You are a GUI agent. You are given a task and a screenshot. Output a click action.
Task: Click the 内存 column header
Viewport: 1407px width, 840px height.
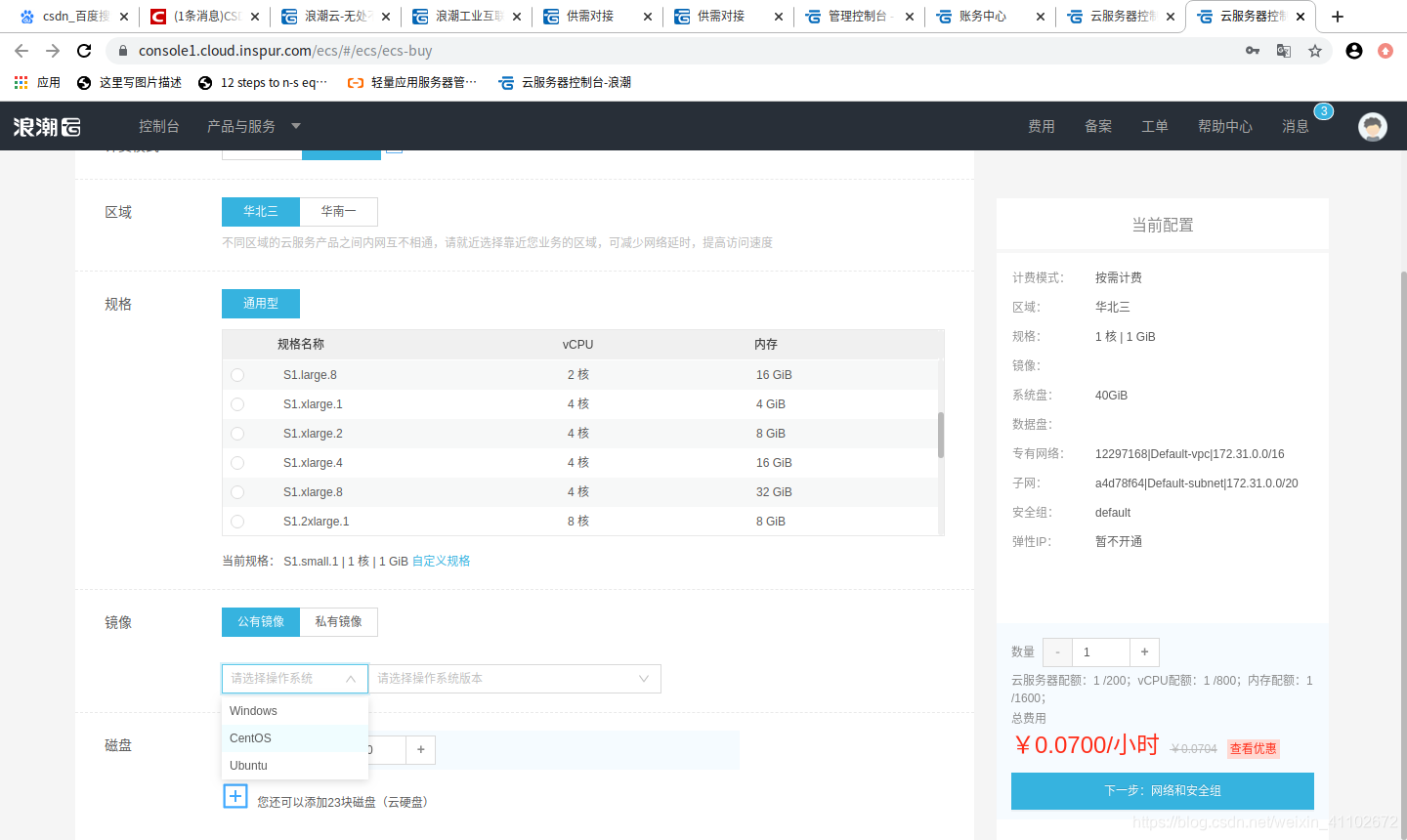[x=766, y=345]
